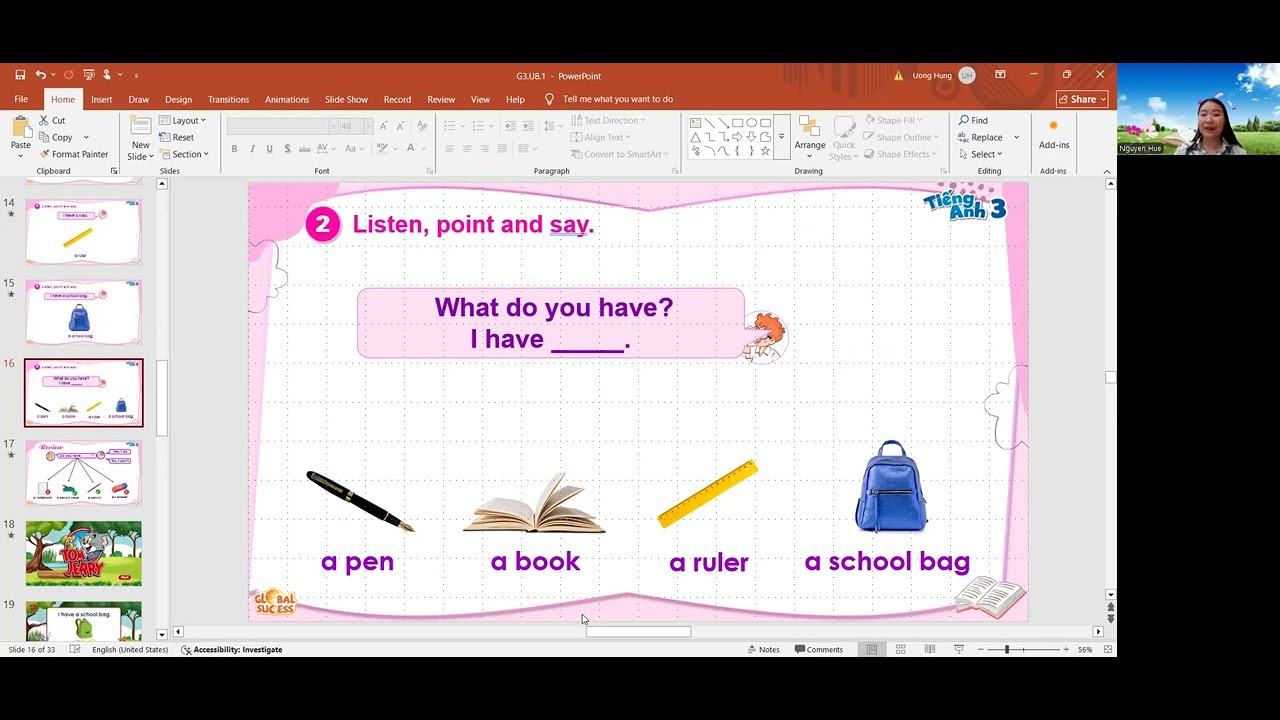Open the Layout dropdown

click(x=183, y=120)
